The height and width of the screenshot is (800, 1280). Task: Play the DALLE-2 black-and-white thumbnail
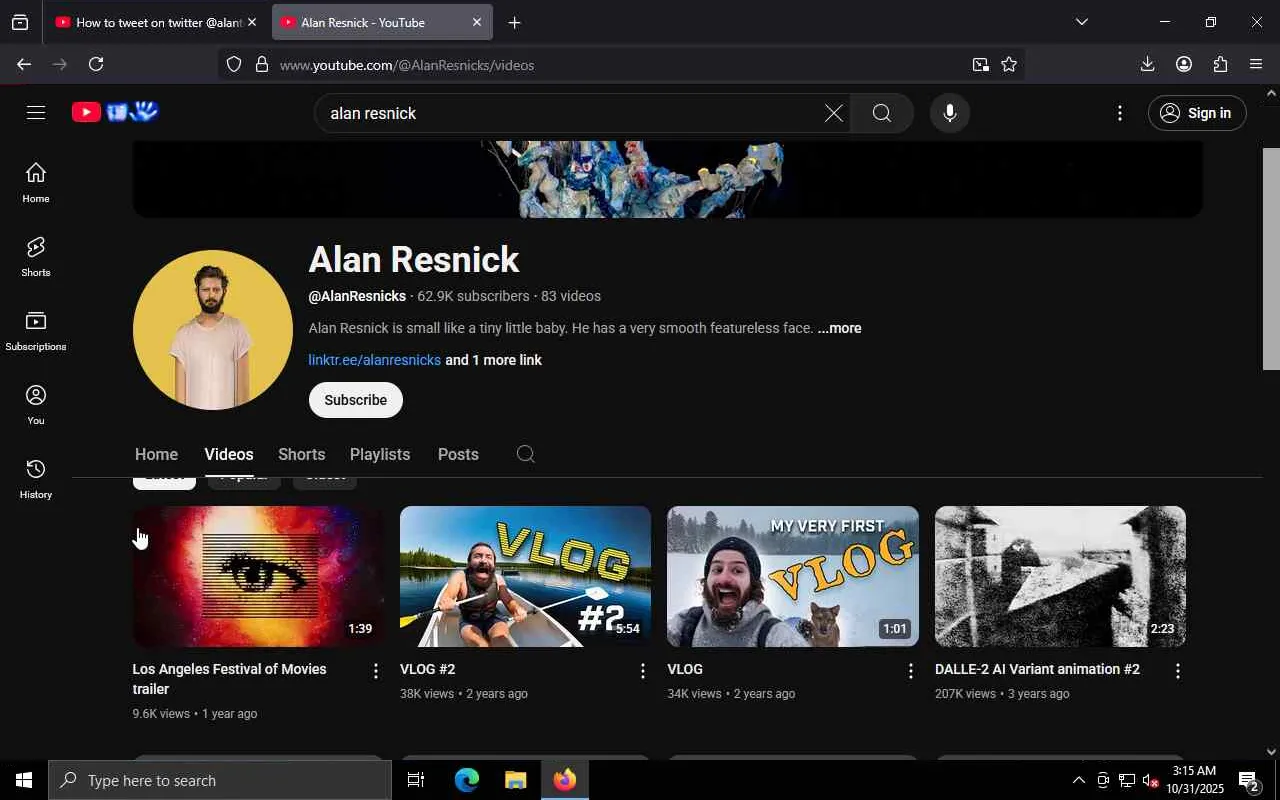tap(1060, 576)
